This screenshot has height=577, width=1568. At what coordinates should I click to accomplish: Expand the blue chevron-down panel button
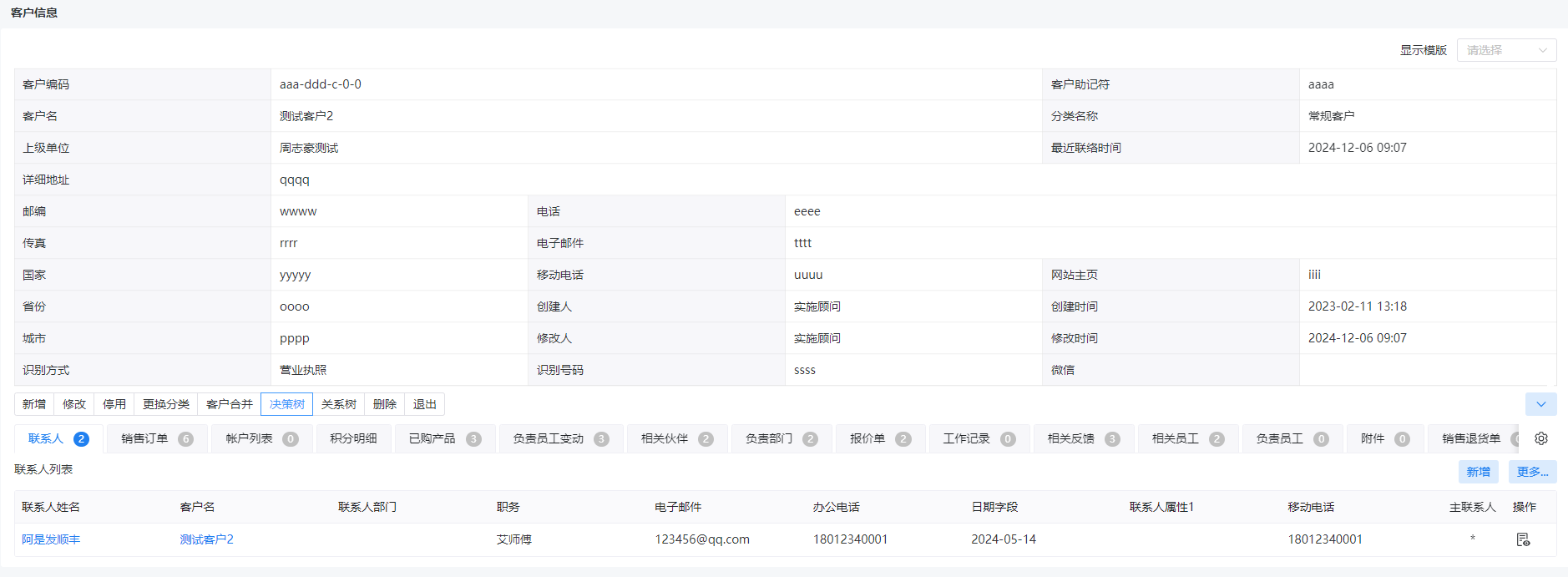coord(1540,404)
